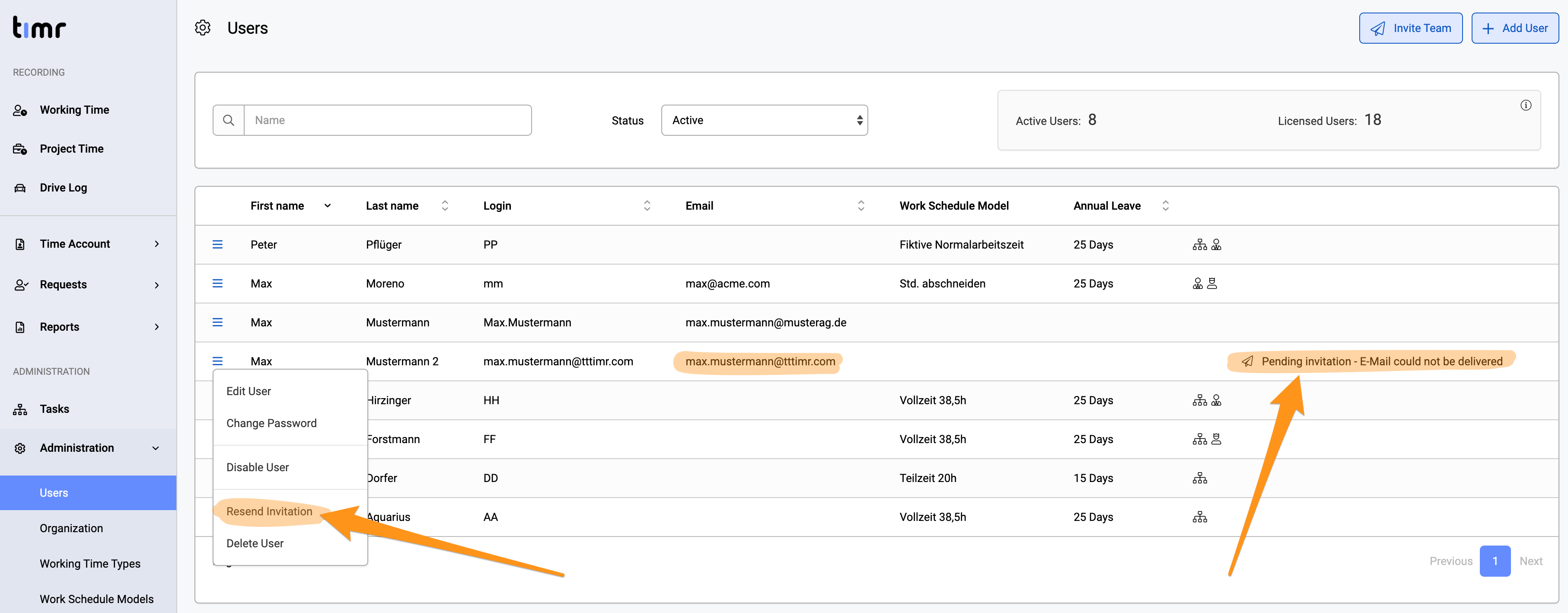Screen dimensions: 1568x613
Task: Click Pending invitation status message
Action: click(x=1382, y=361)
